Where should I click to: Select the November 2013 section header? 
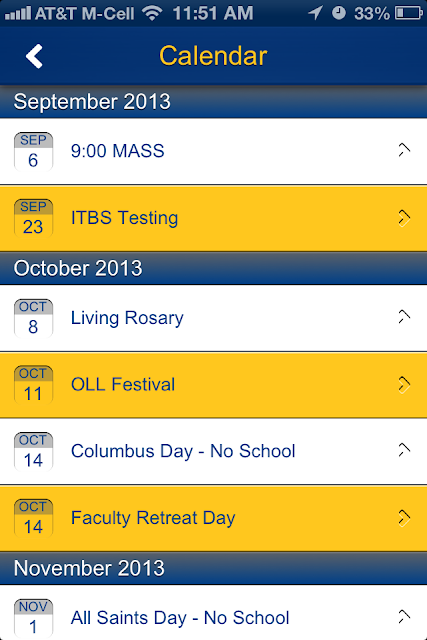[x=214, y=568]
